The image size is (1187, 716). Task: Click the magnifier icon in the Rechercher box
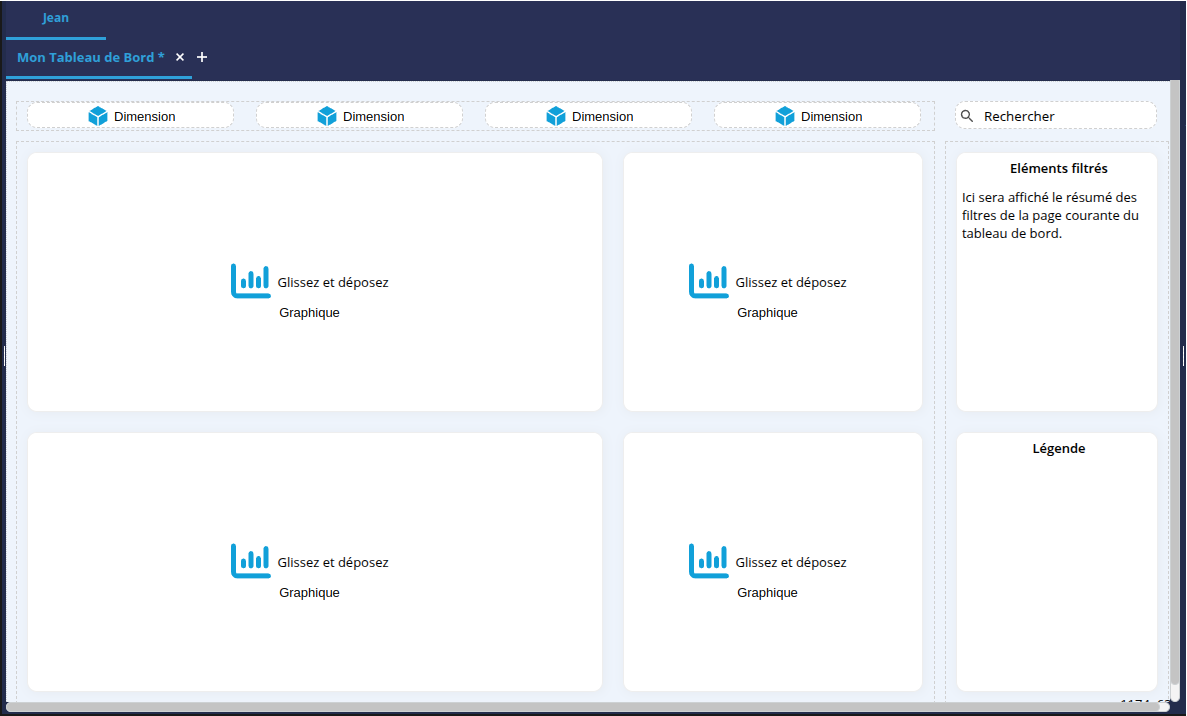(967, 116)
